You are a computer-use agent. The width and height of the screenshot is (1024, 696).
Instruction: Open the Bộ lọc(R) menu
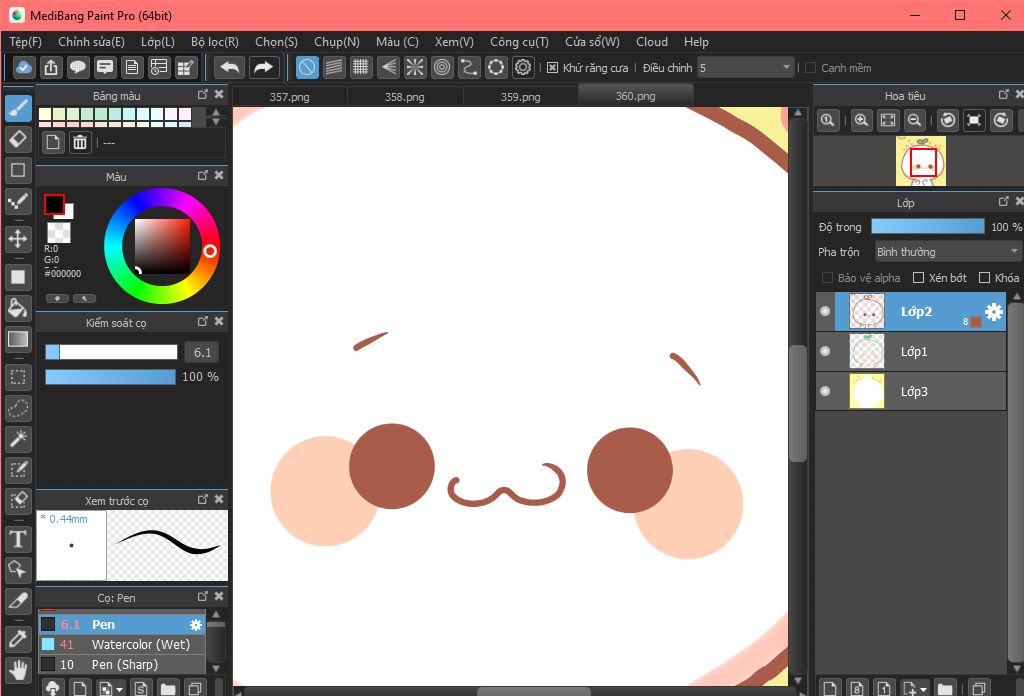tap(215, 42)
